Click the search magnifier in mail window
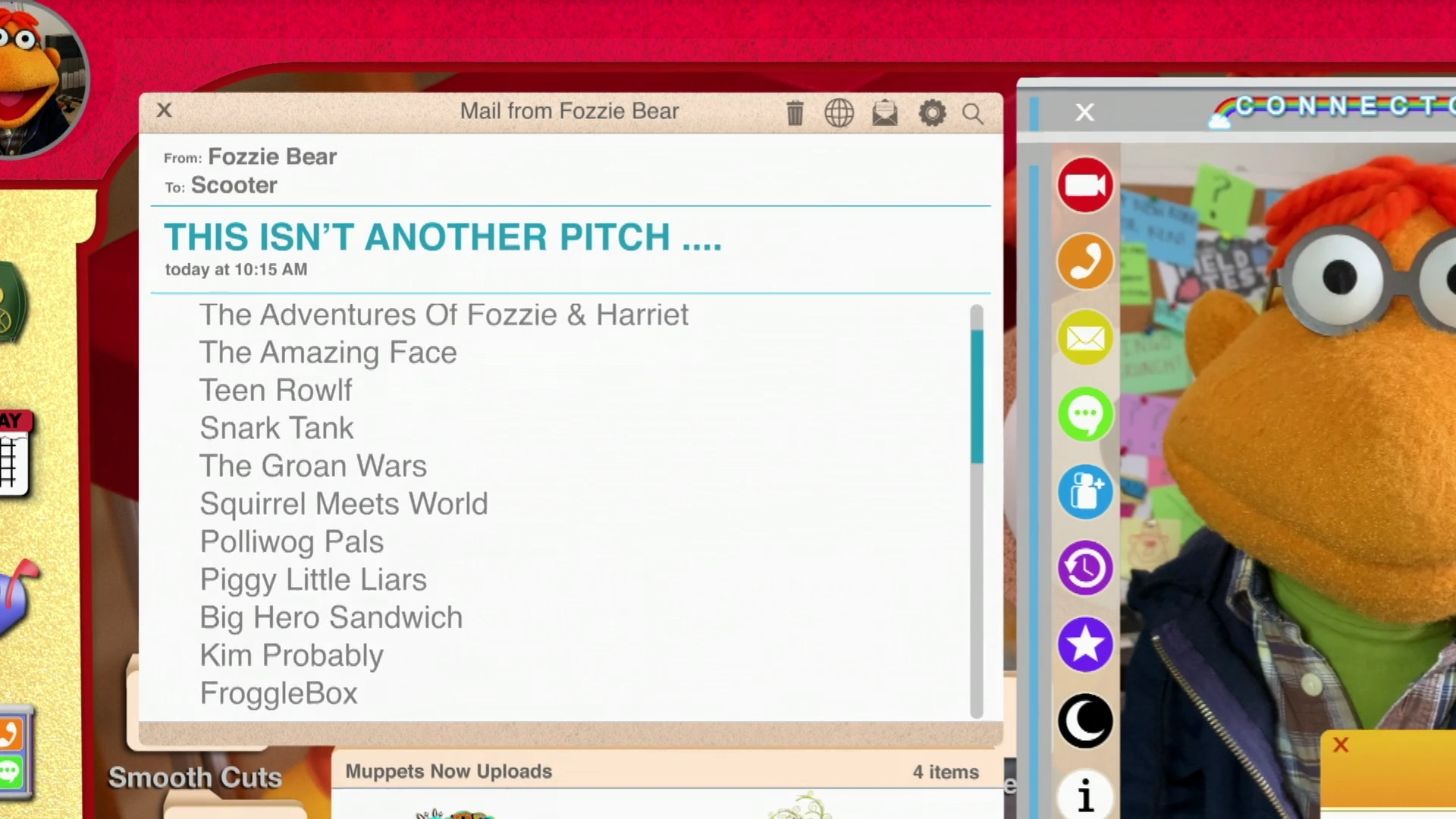Image resolution: width=1456 pixels, height=819 pixels. coord(973,114)
